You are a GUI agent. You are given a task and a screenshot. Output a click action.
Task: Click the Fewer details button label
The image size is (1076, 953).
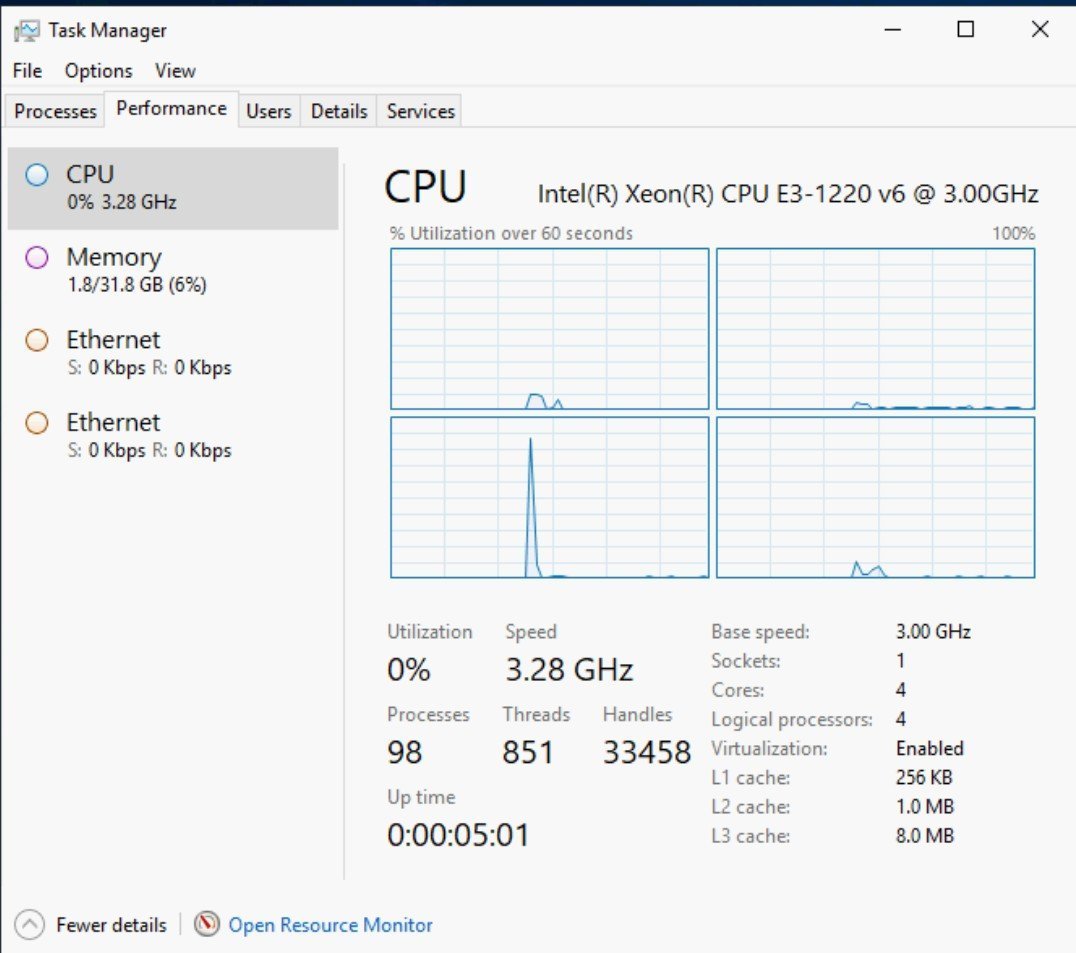click(111, 925)
